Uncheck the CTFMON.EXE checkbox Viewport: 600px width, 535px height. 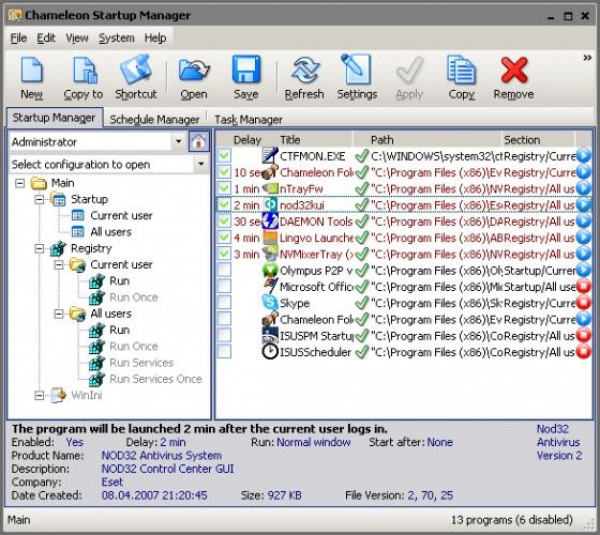pyautogui.click(x=224, y=156)
